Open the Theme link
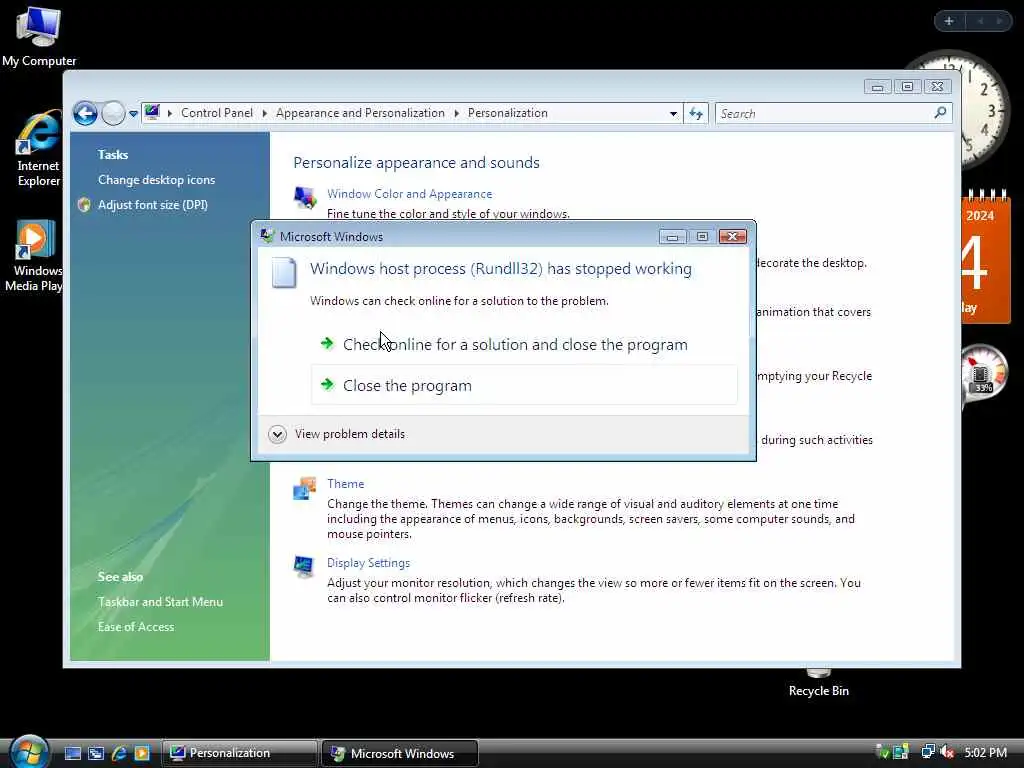This screenshot has width=1024, height=768. pos(345,484)
